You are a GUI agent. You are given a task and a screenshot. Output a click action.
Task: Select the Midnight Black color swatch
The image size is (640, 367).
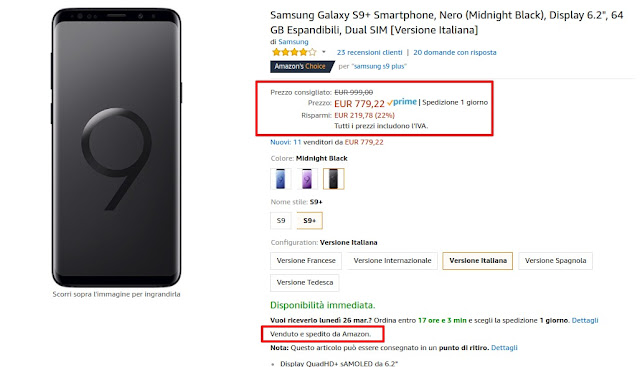click(333, 179)
